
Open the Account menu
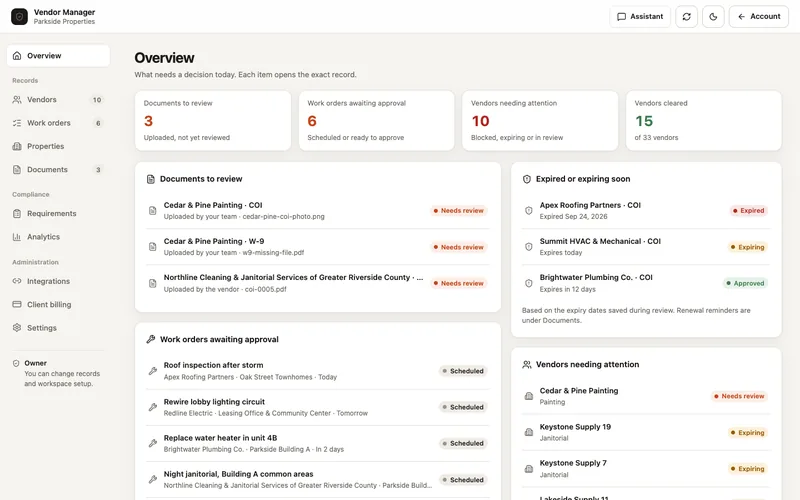tap(758, 16)
